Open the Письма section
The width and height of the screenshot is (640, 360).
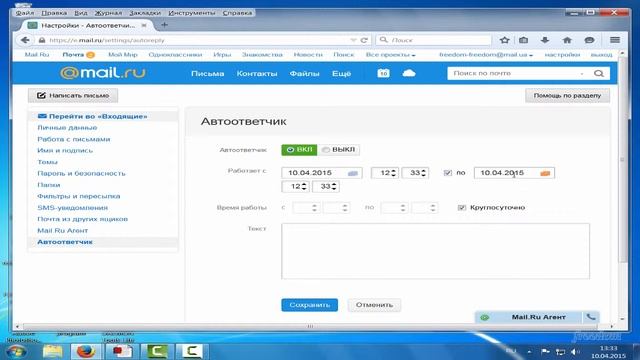207,73
